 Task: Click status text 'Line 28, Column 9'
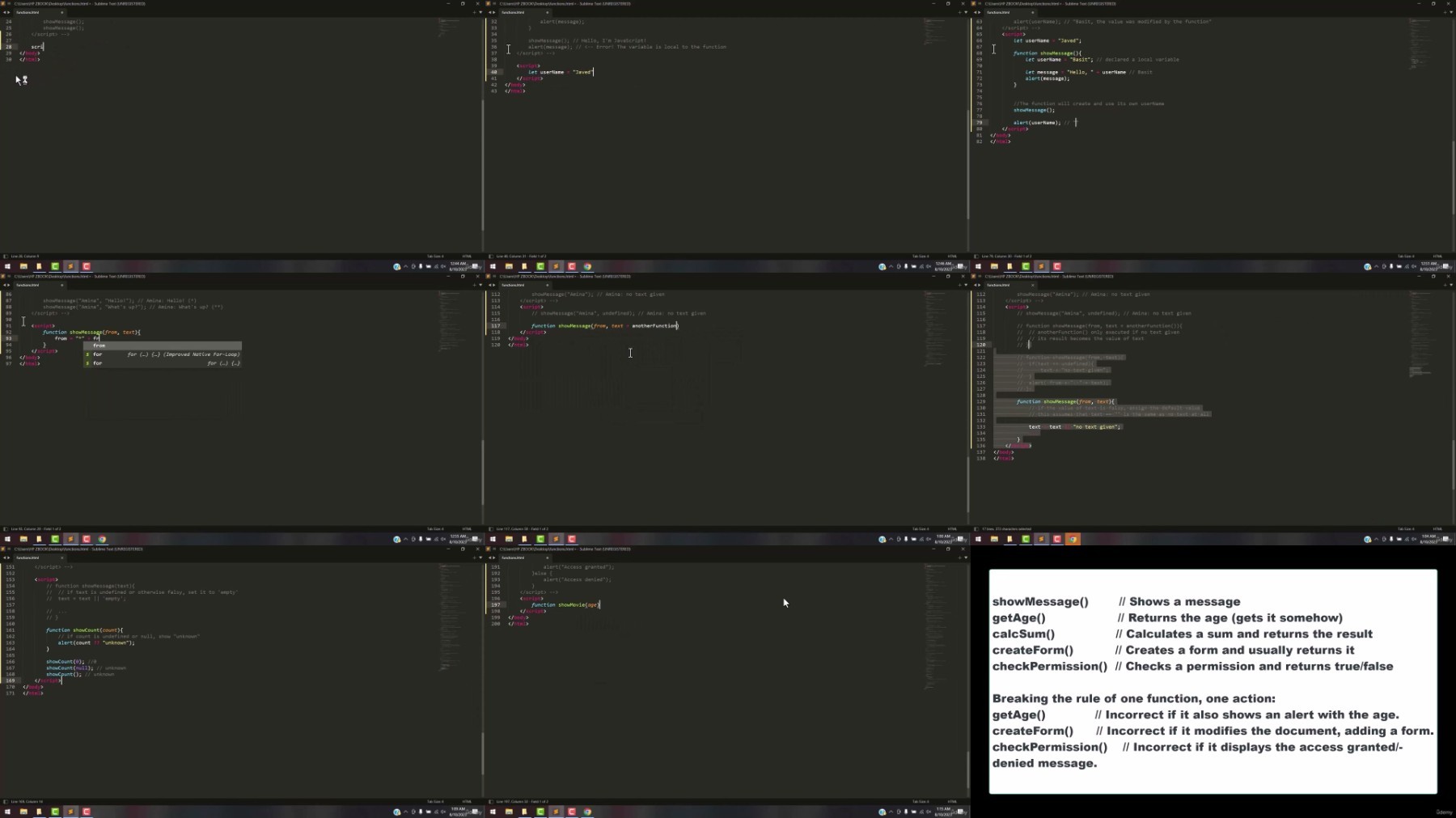(x=25, y=256)
